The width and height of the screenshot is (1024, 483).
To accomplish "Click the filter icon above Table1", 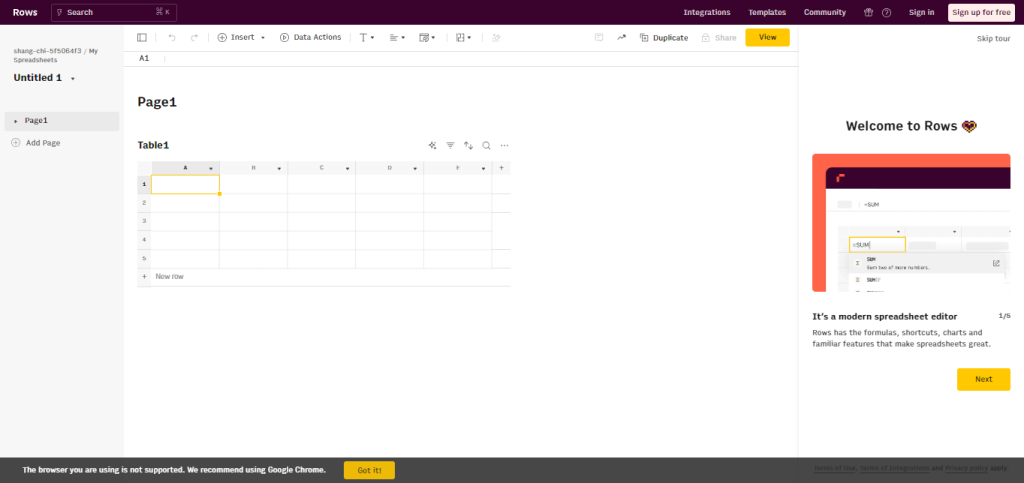I will (450, 146).
